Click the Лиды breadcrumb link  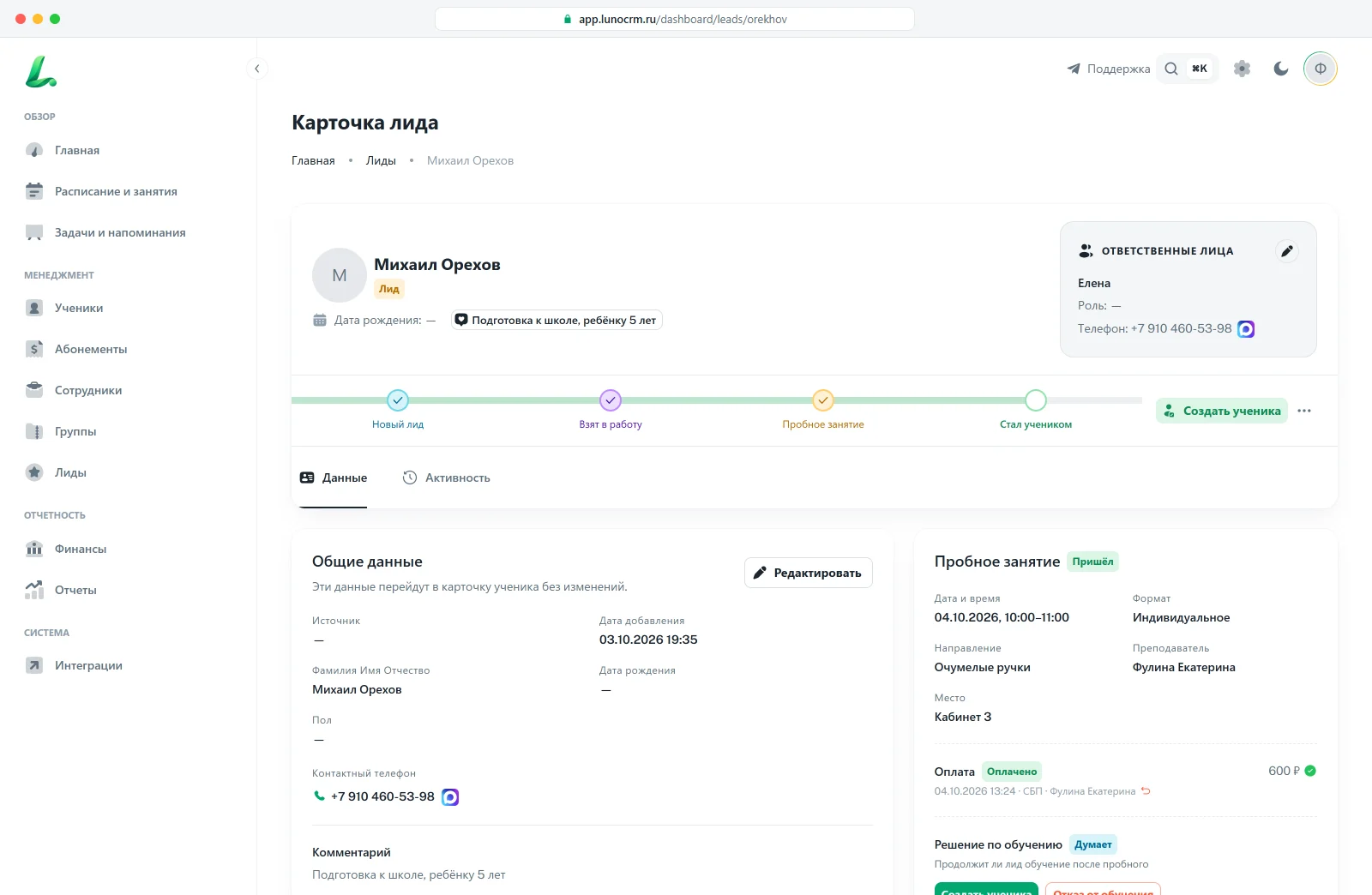(x=381, y=160)
